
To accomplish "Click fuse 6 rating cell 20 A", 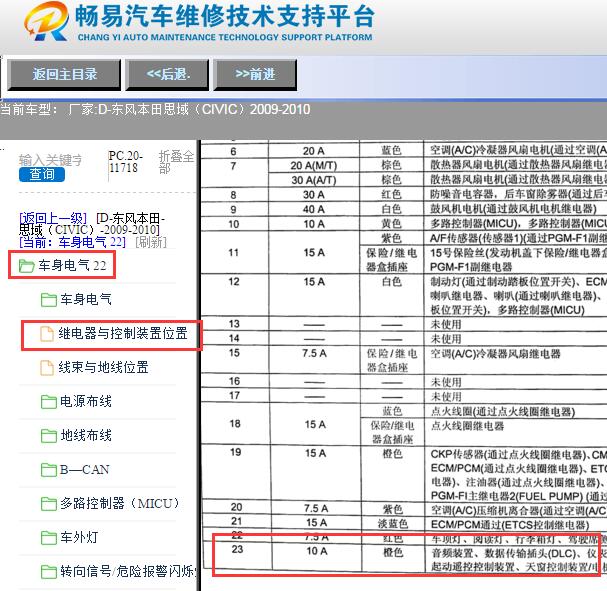I will (x=314, y=151).
